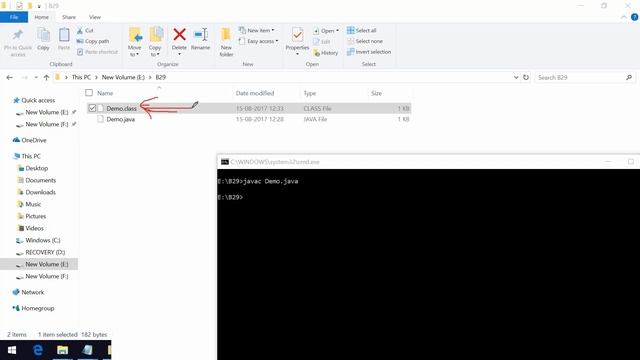Sort files by Name column
The image size is (640, 360).
point(105,93)
